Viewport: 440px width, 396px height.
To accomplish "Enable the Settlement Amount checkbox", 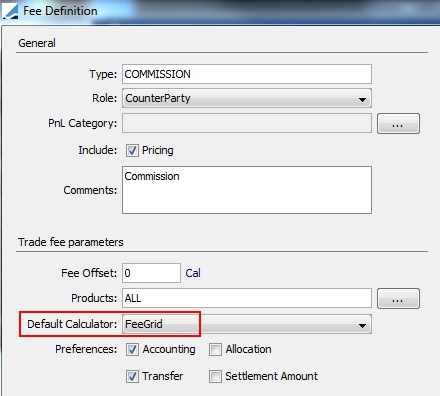I will 215,376.
